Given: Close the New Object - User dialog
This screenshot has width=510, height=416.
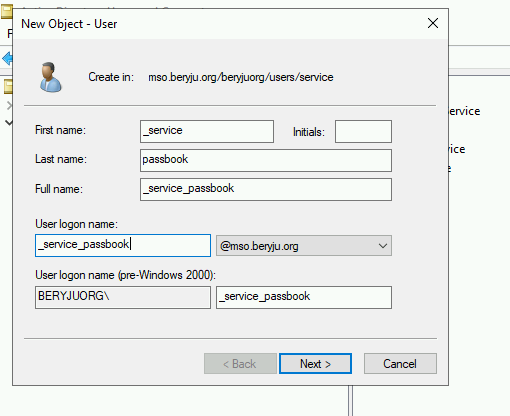Looking at the screenshot, I should [433, 23].
